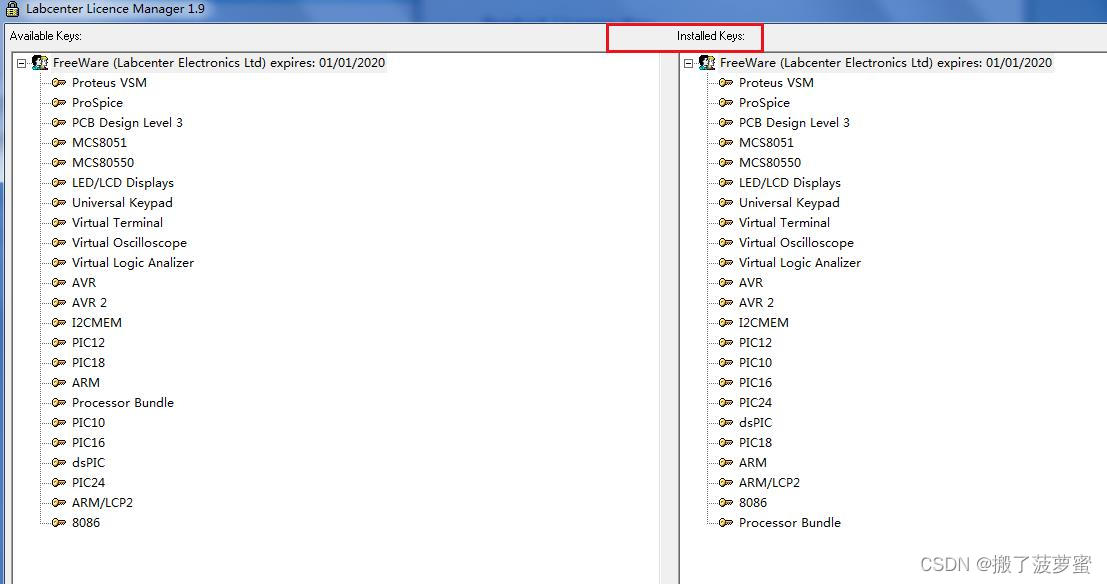Select ARM in Available Keys

coord(85,383)
